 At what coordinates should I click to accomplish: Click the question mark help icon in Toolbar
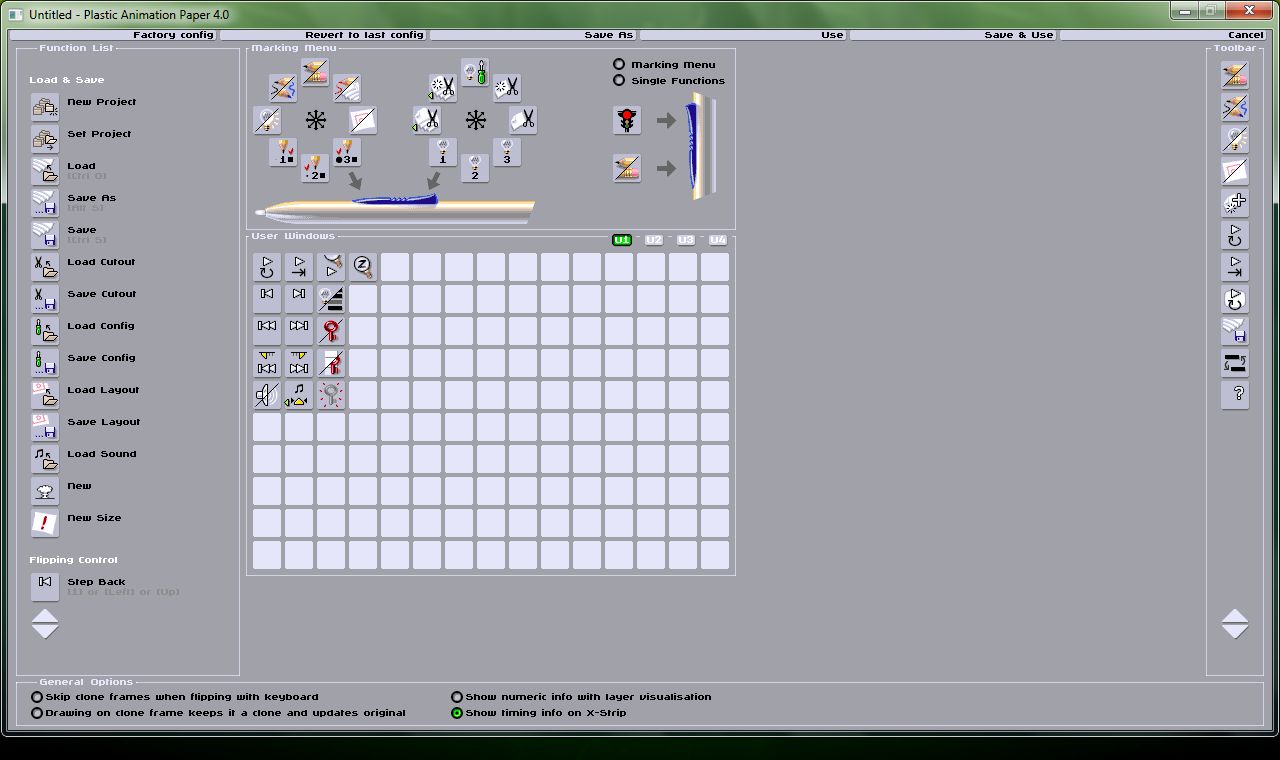1235,395
